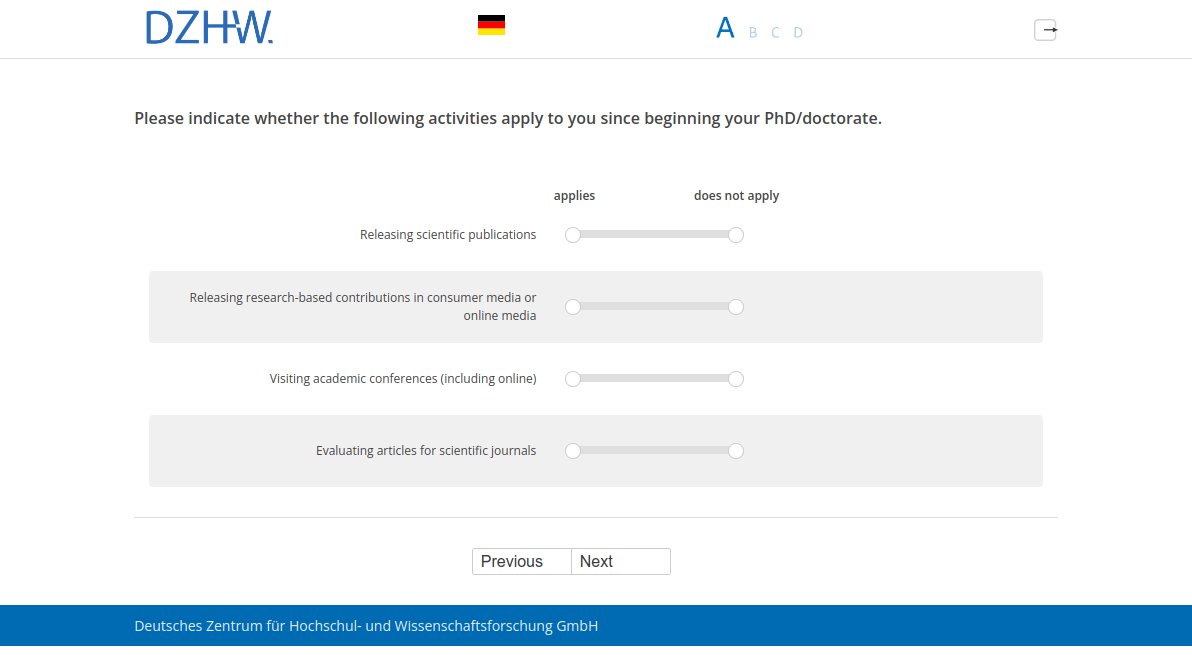Click the exit survey arrow icon
The image size is (1192, 655).
(1045, 30)
